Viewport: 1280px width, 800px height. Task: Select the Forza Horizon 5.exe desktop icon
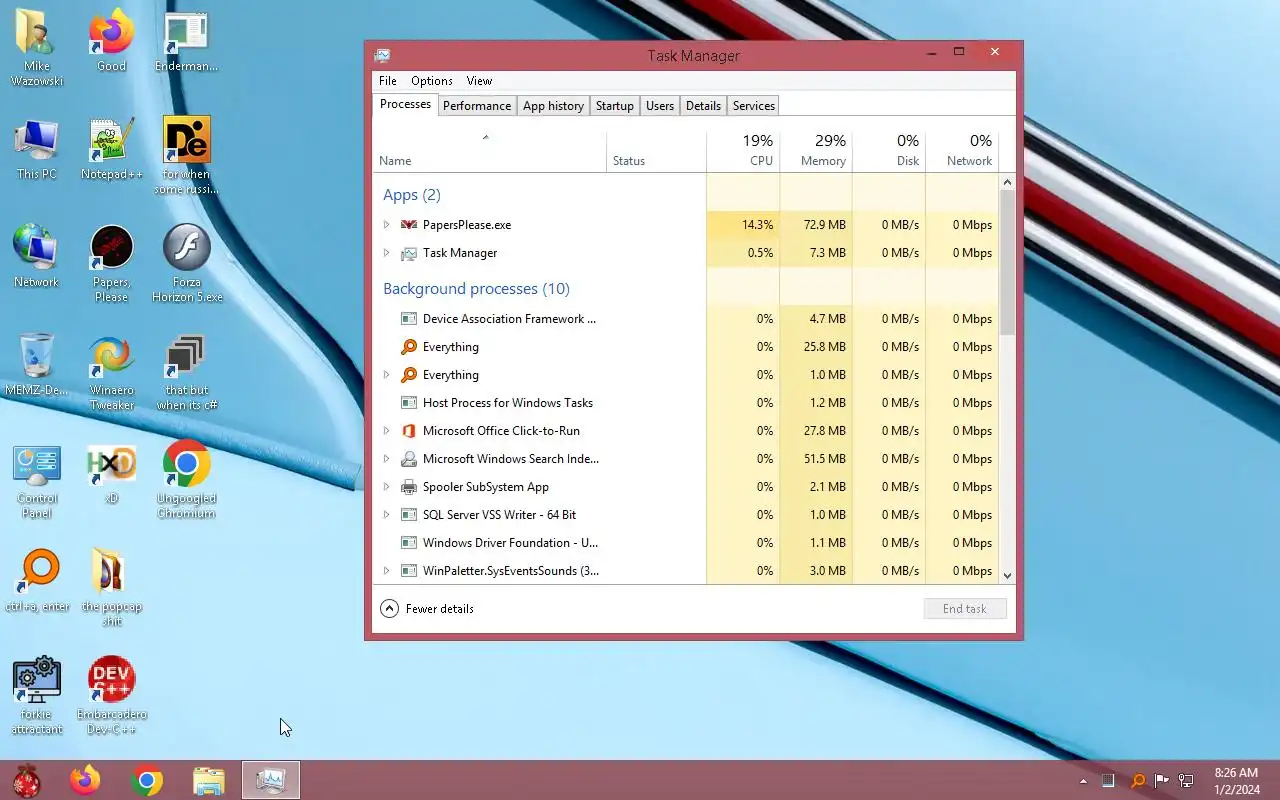(186, 264)
